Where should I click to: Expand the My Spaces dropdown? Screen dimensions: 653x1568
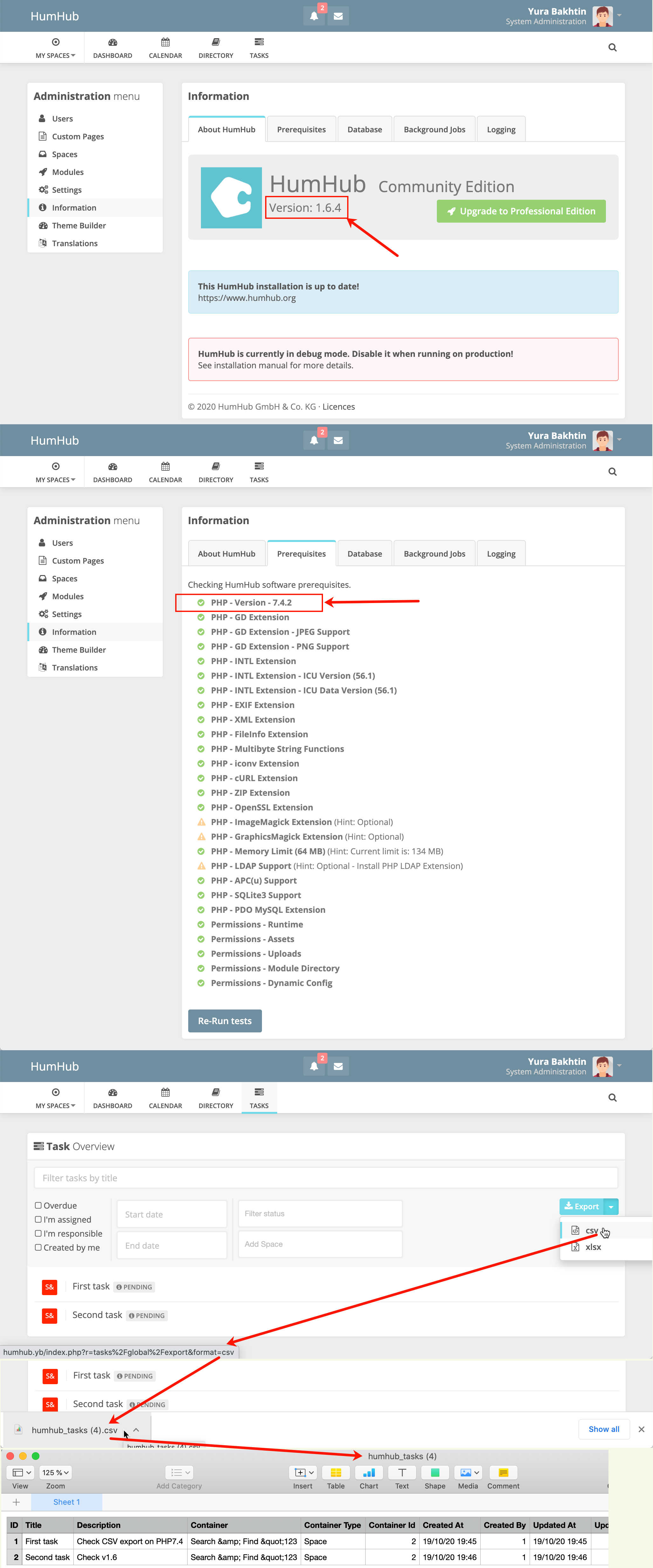tap(55, 47)
